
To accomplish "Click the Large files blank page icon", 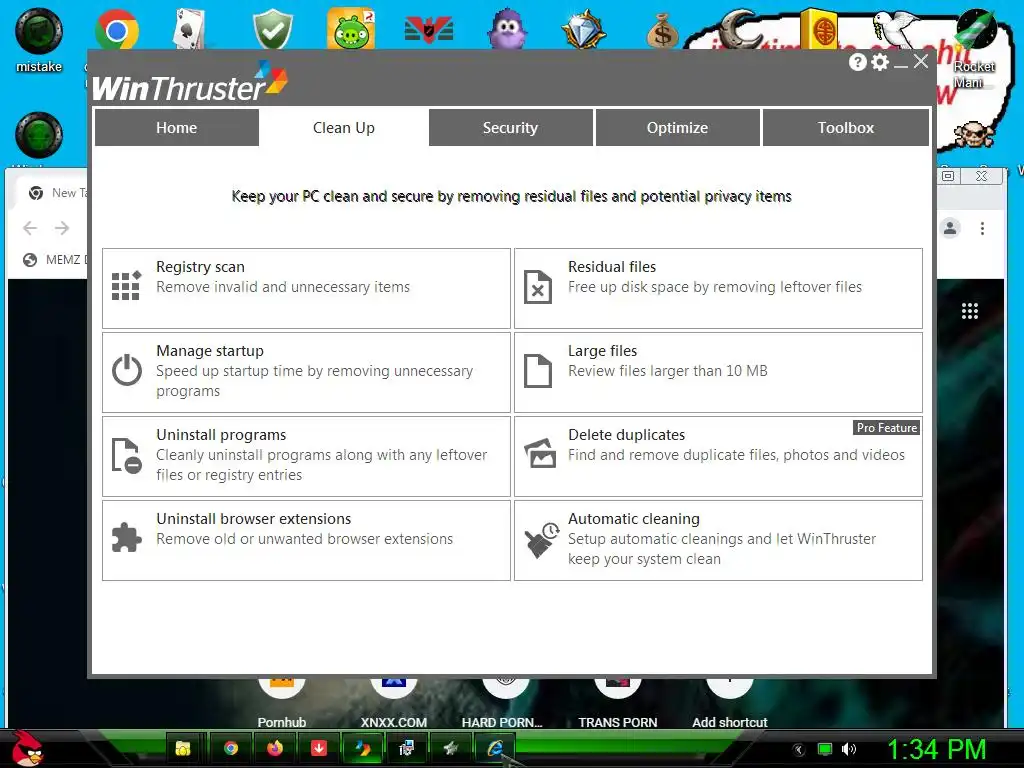I will pos(538,371).
